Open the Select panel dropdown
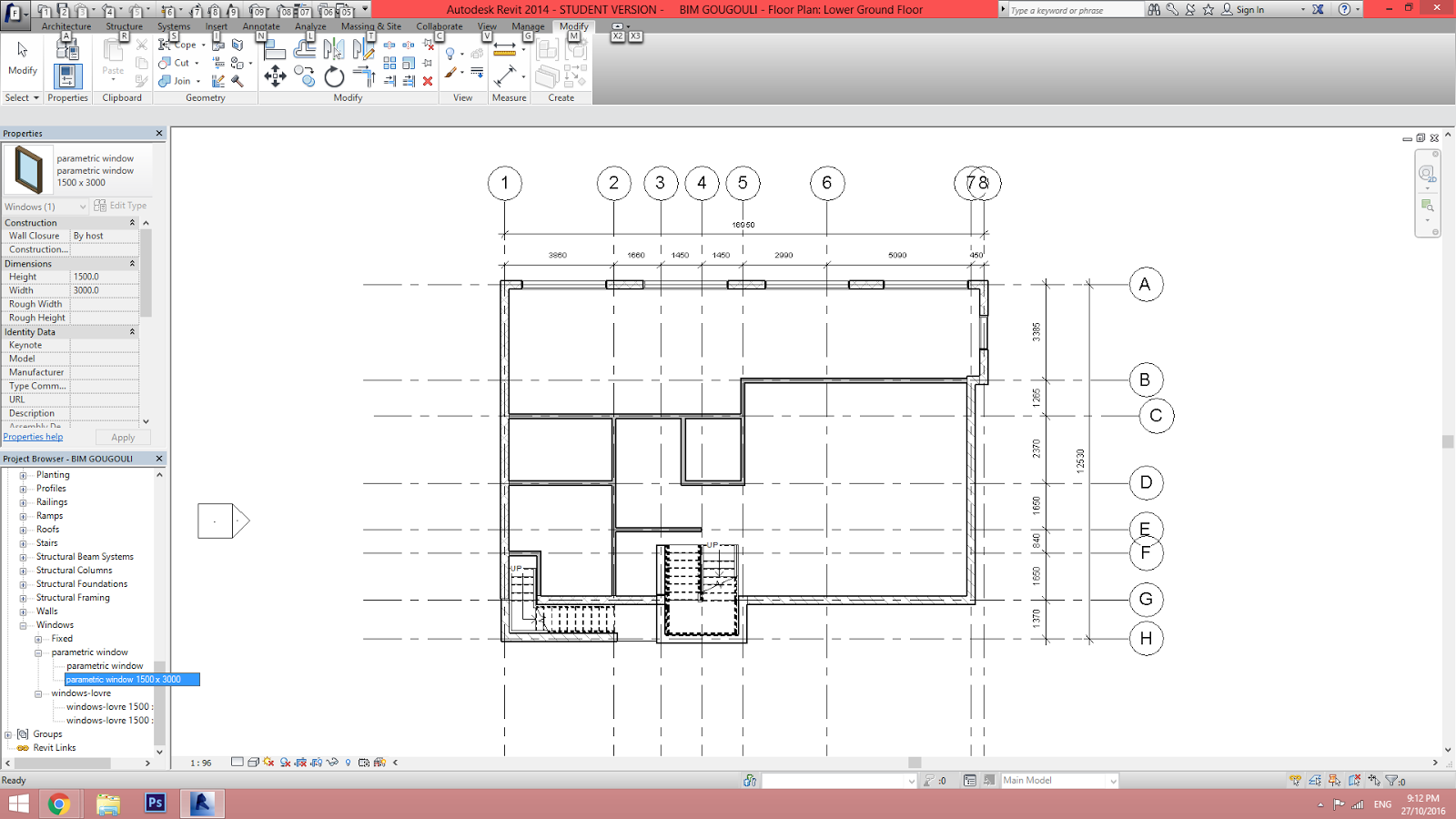1456x819 pixels. click(x=23, y=97)
